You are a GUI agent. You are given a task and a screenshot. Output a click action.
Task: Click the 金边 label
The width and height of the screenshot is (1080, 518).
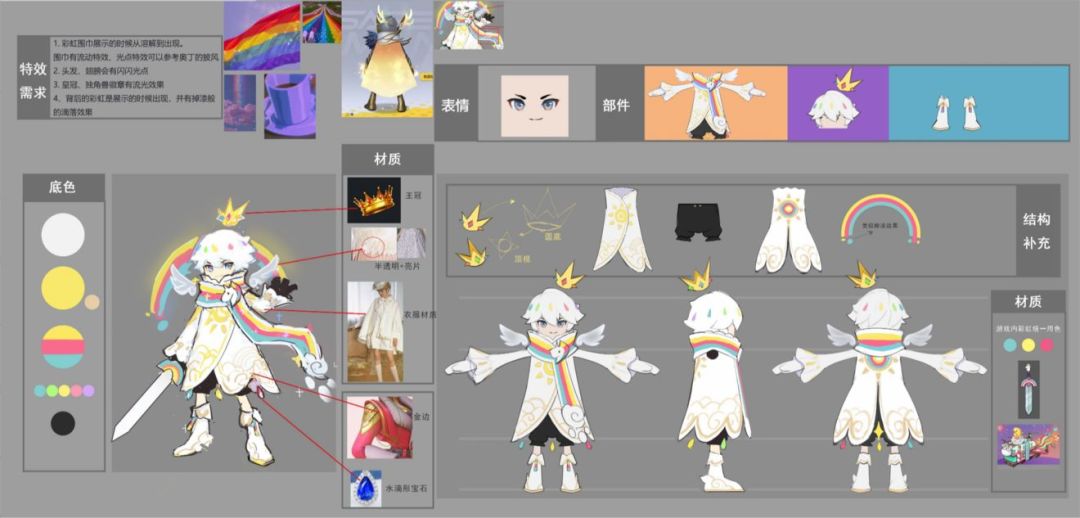(x=422, y=417)
